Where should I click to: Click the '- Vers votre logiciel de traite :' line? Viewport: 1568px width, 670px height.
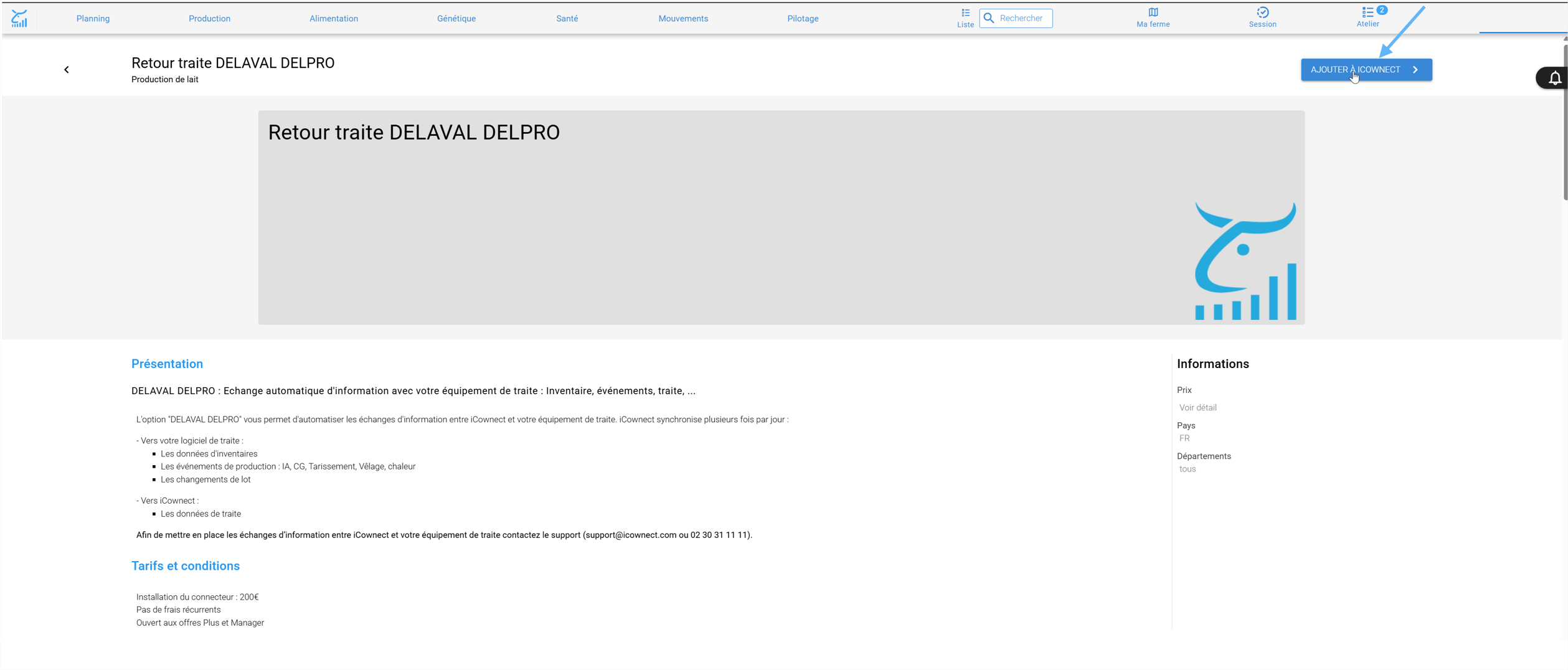(x=189, y=441)
